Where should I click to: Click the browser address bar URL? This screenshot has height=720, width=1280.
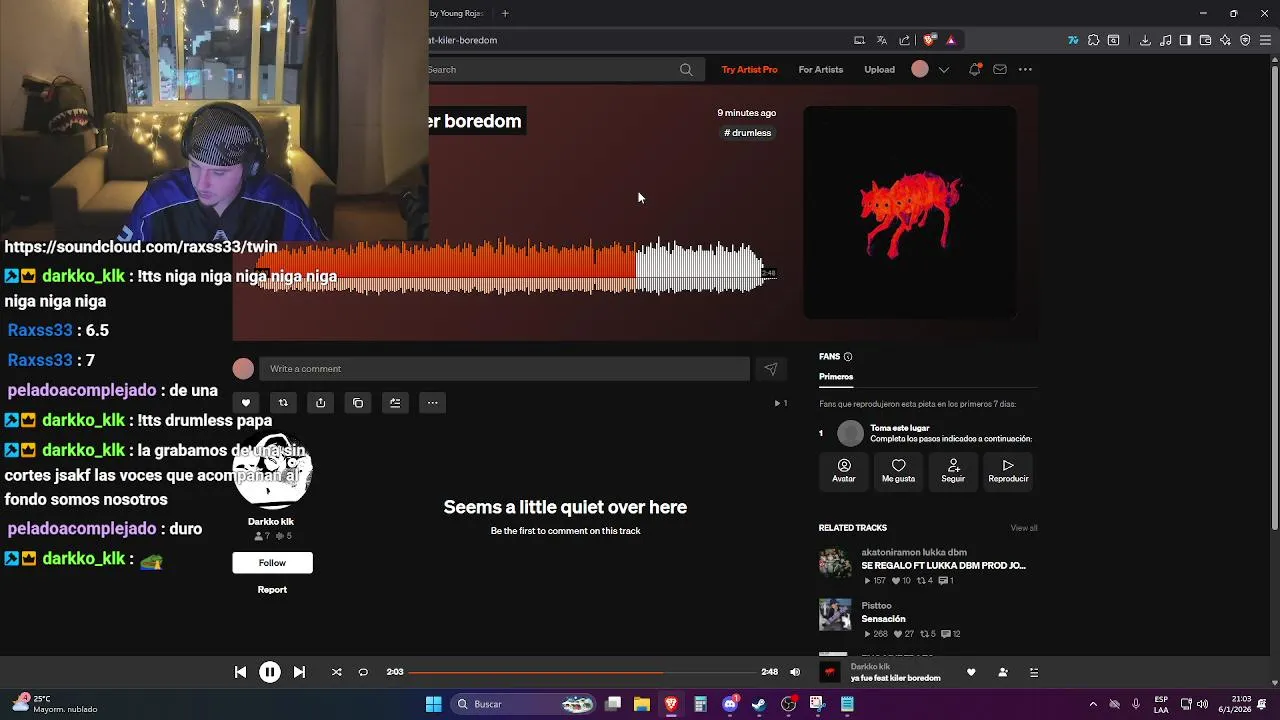[463, 40]
